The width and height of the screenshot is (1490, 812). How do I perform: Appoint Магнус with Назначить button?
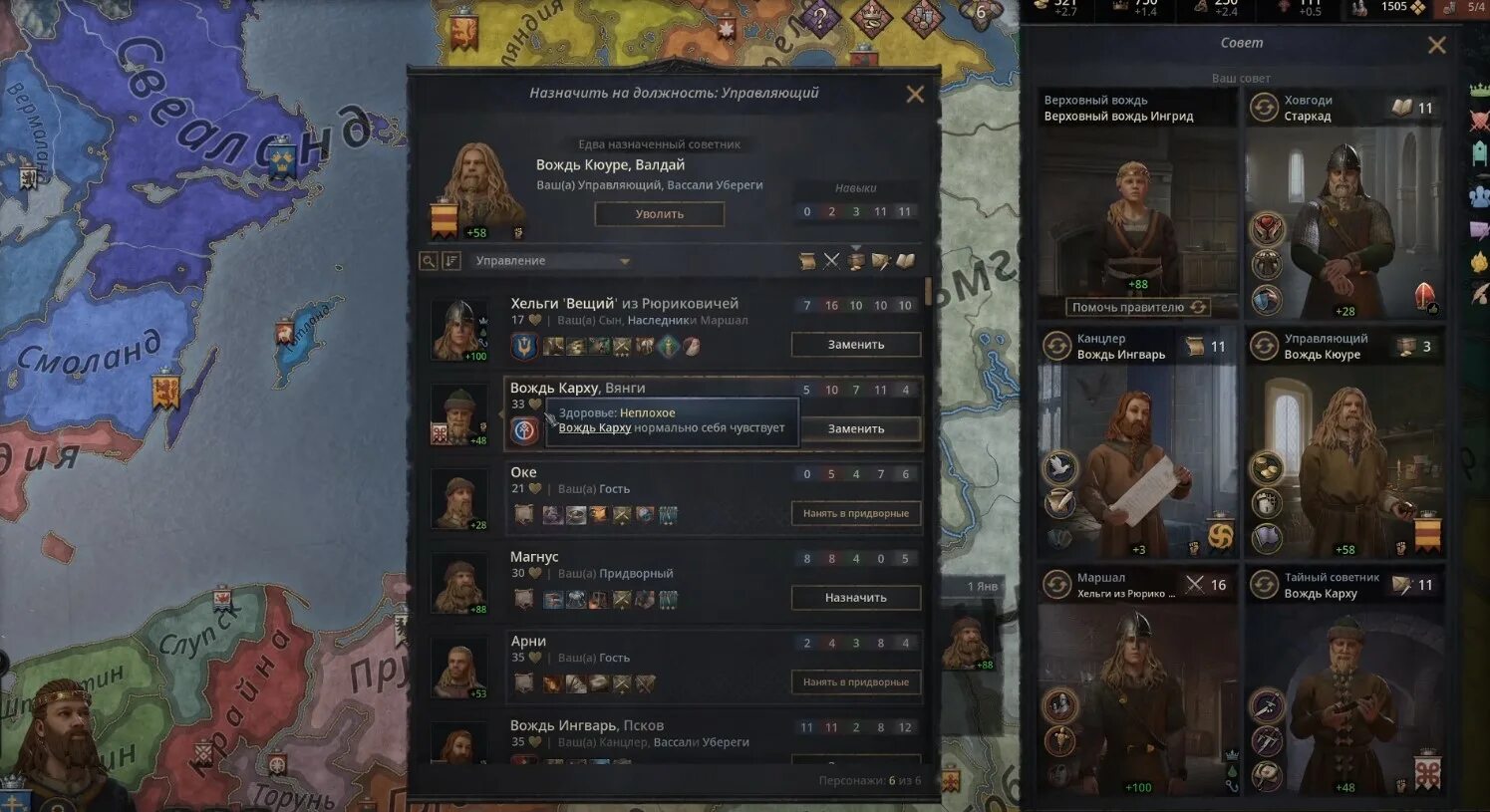[856, 598]
